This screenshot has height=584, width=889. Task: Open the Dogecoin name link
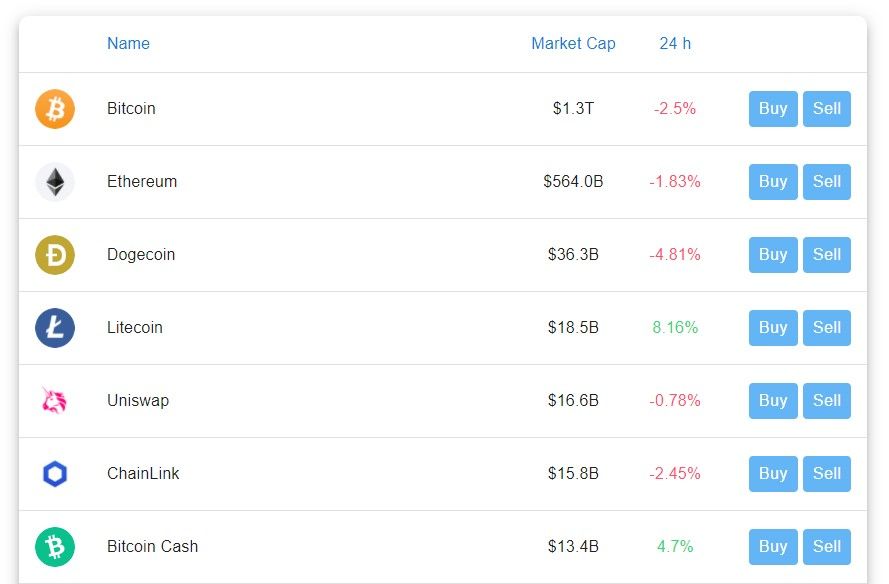pyautogui.click(x=141, y=255)
